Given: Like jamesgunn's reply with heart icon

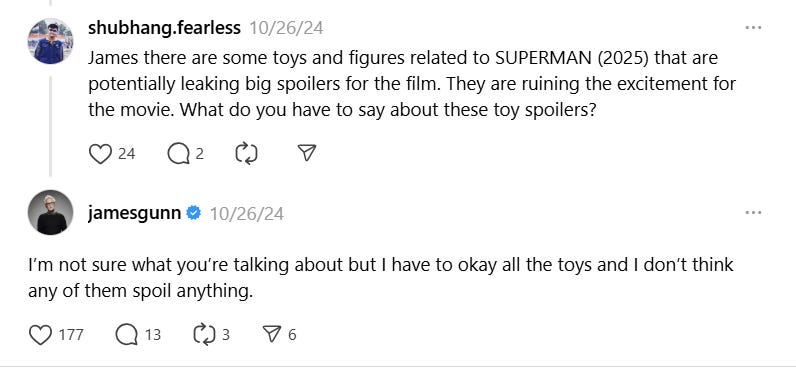Looking at the screenshot, I should pos(41,335).
